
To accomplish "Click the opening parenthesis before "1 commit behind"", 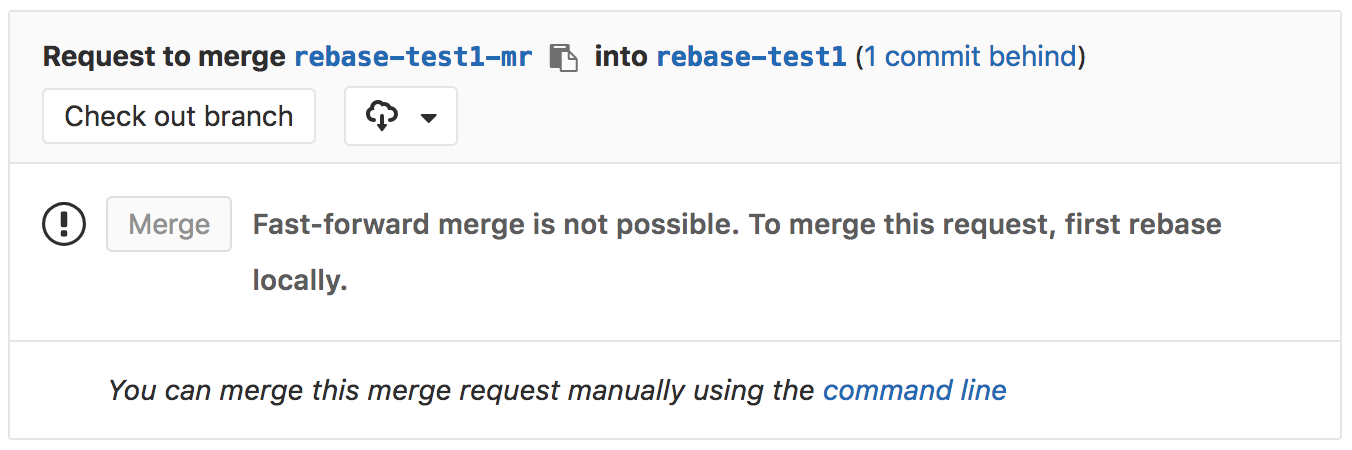I will coord(860,57).
